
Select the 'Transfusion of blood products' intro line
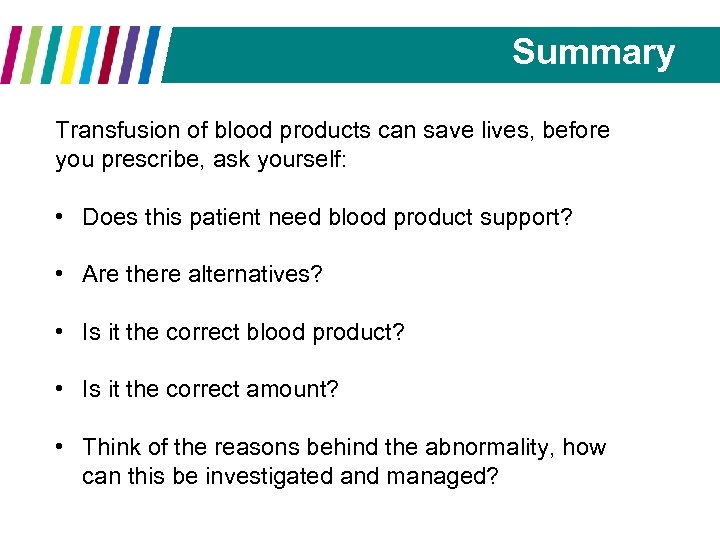click(332, 131)
